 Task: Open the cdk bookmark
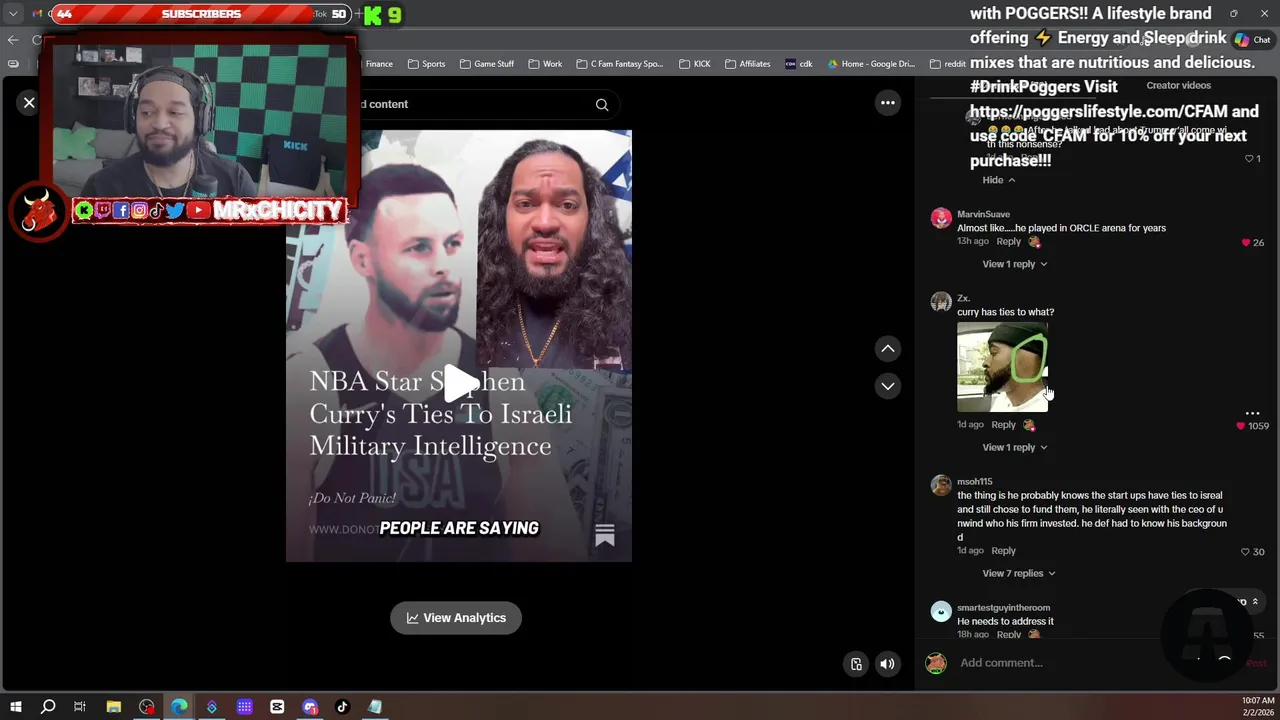coord(798,64)
